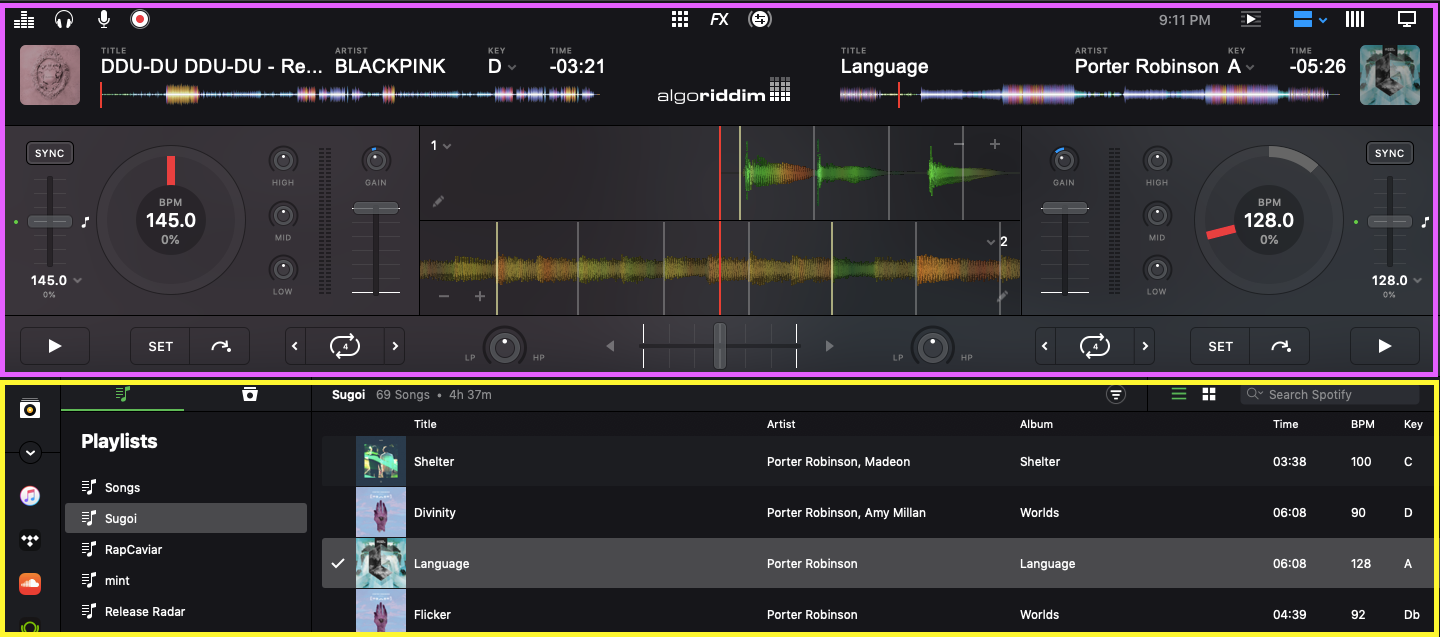Open the FX panel
1440x637 pixels.
[x=719, y=19]
